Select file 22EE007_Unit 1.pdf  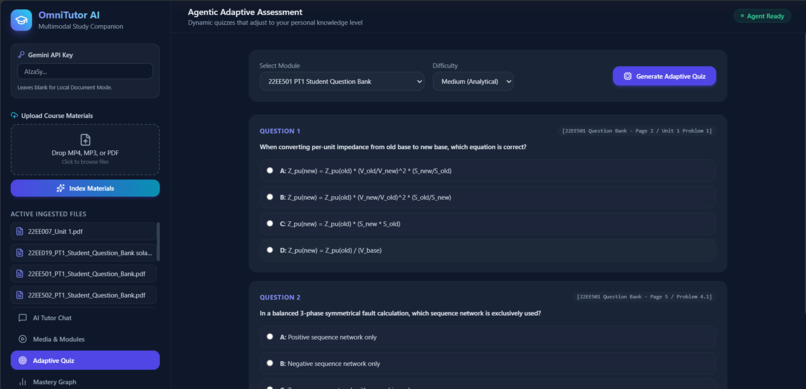(84, 231)
